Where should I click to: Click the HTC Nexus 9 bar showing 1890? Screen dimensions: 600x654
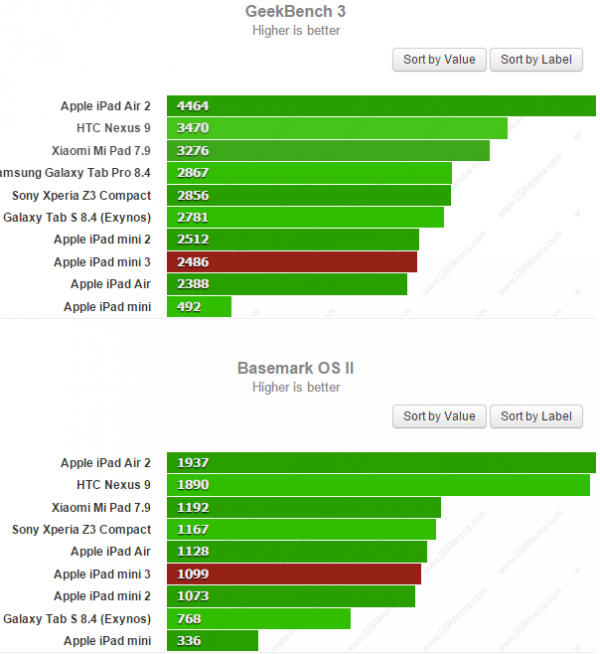click(378, 485)
